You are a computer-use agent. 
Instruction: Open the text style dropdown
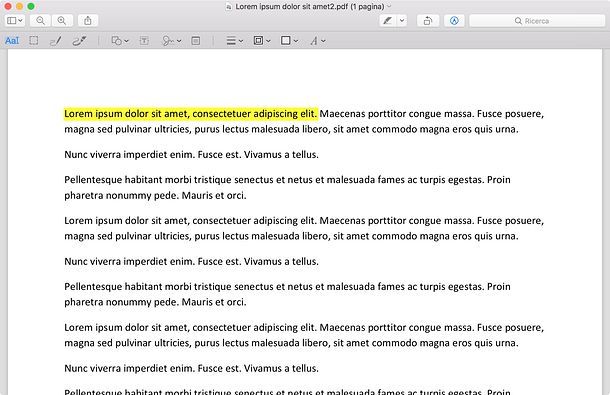(x=317, y=40)
